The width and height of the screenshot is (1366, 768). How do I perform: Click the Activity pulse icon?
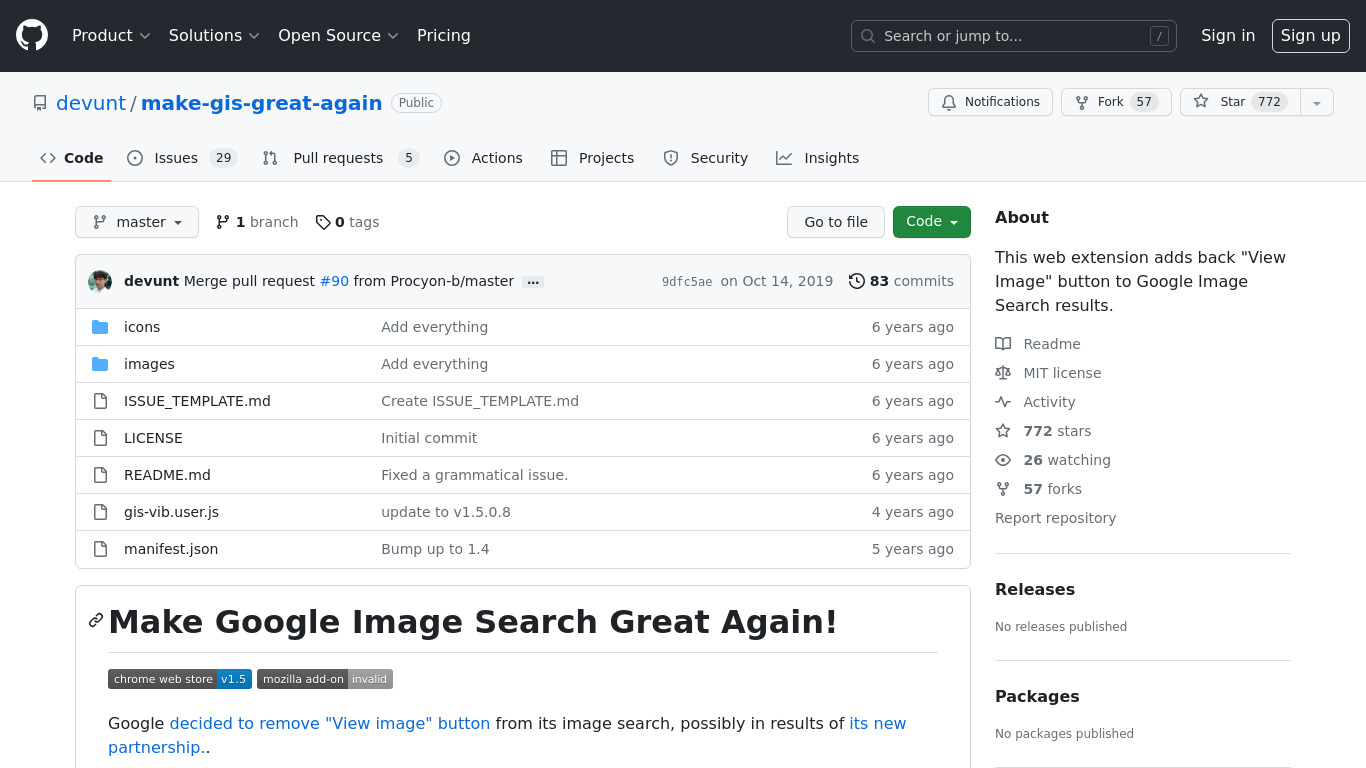coord(1003,402)
